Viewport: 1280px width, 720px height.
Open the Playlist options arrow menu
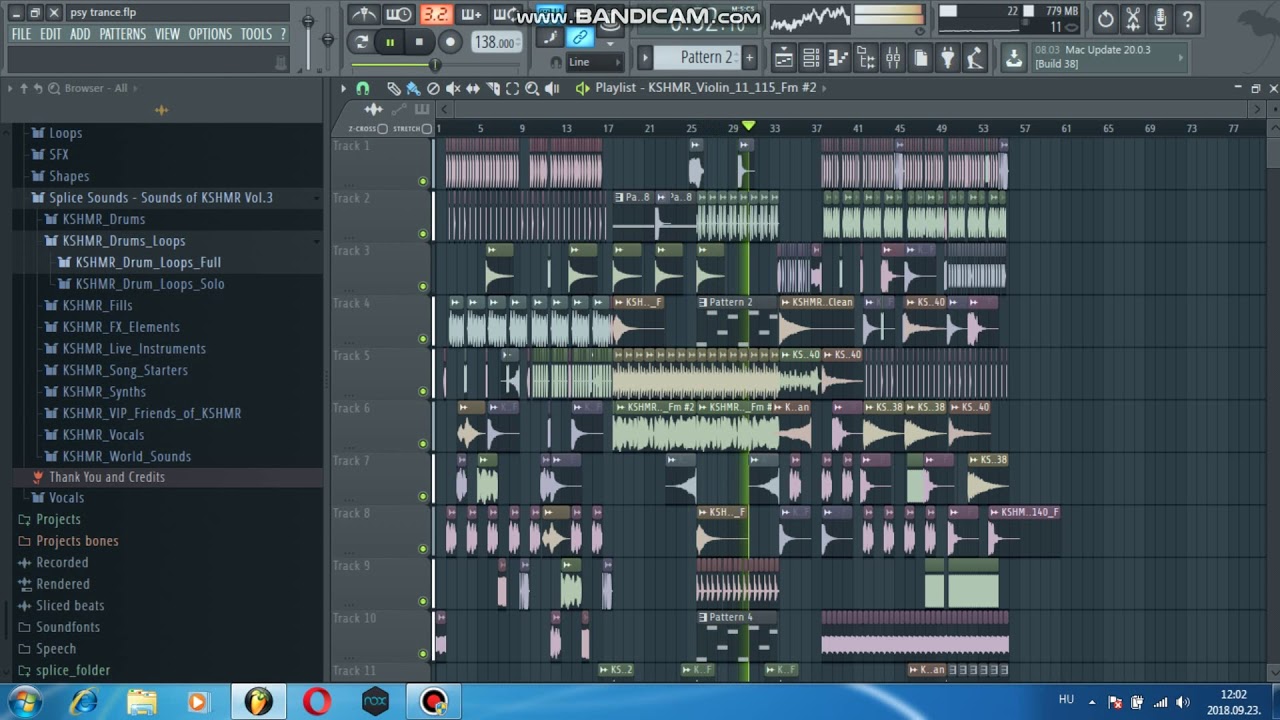click(x=343, y=88)
